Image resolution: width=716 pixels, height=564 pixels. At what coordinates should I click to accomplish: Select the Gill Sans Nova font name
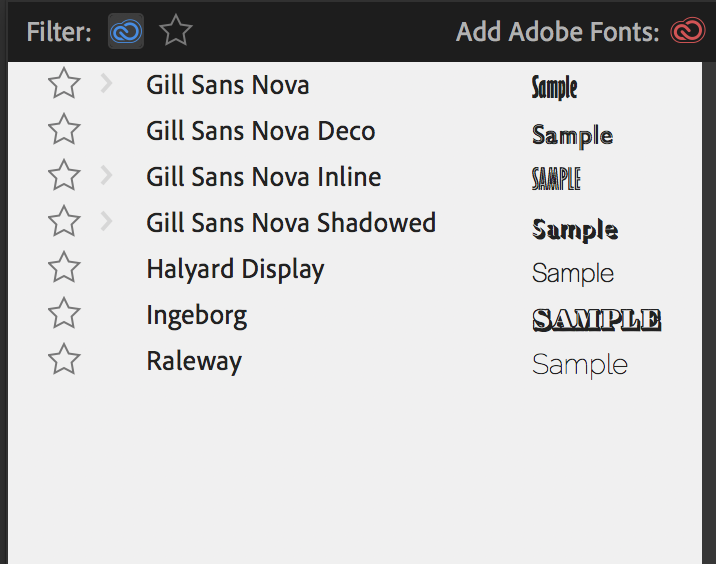coord(228,85)
